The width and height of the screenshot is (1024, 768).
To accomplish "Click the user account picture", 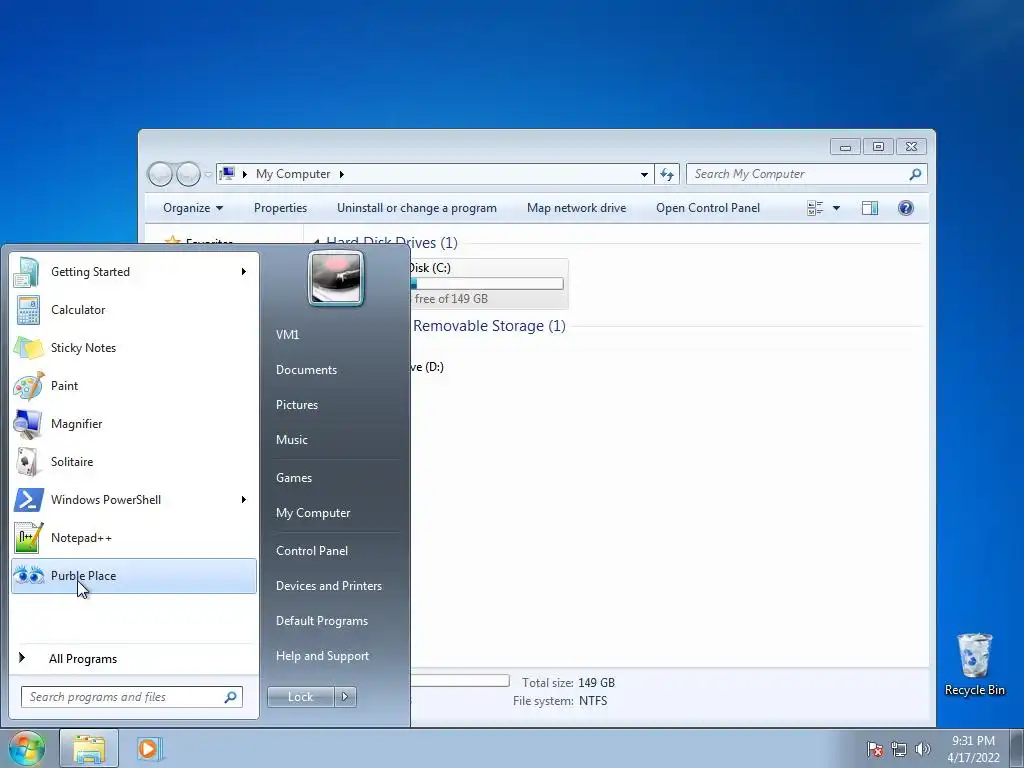I will [x=336, y=278].
